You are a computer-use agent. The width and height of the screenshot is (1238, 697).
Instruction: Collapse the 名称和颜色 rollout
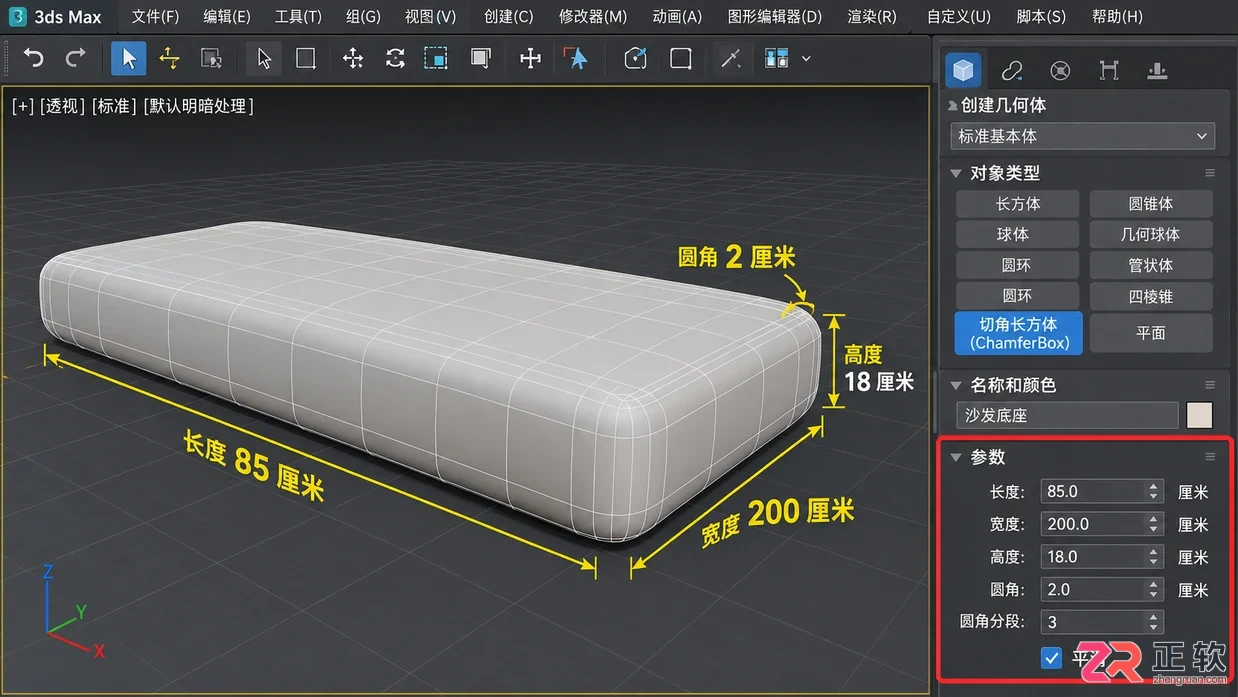956,385
